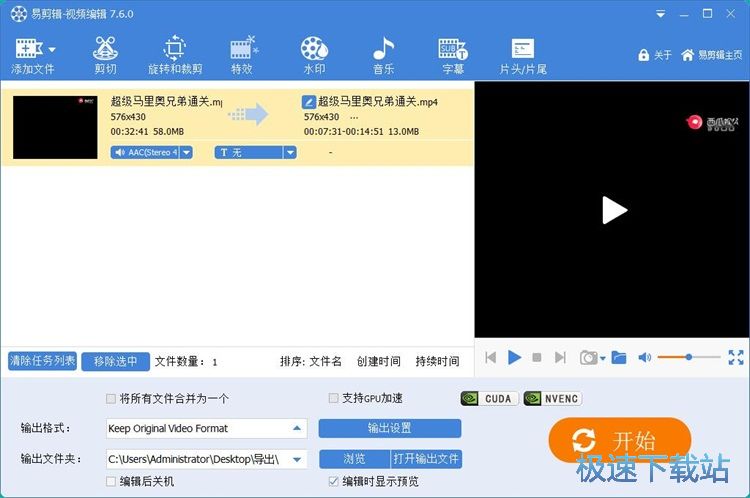Viewport: 750px width, 498px height.
Task: Click the ellipsis next to output 576x430
Action: [x=354, y=117]
